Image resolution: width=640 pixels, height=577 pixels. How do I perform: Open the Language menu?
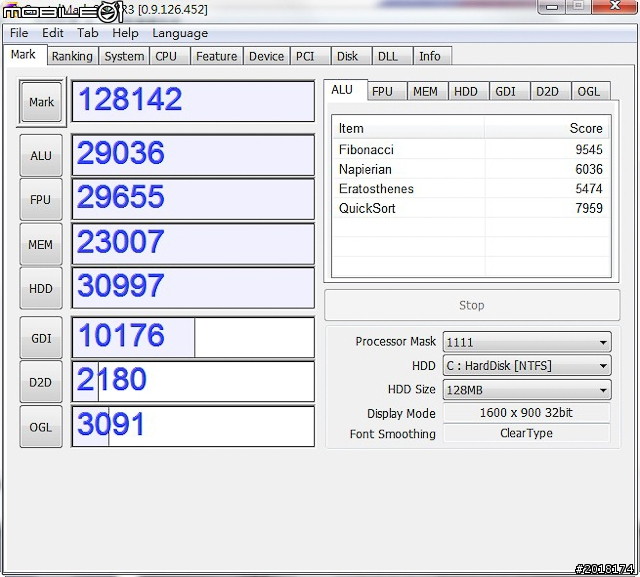click(x=179, y=33)
